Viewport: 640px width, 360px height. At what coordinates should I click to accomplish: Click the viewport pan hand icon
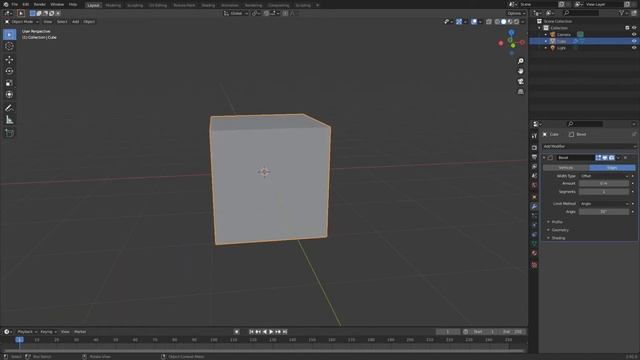click(x=520, y=71)
